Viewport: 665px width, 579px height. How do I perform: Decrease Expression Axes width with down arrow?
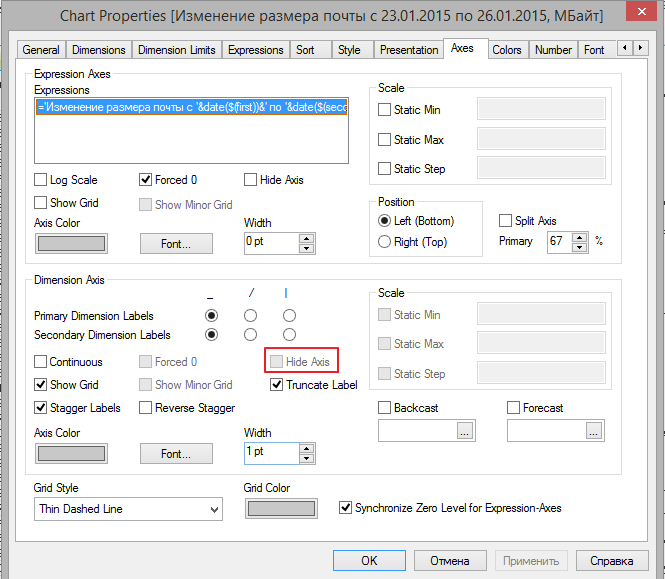pyautogui.click(x=306, y=248)
